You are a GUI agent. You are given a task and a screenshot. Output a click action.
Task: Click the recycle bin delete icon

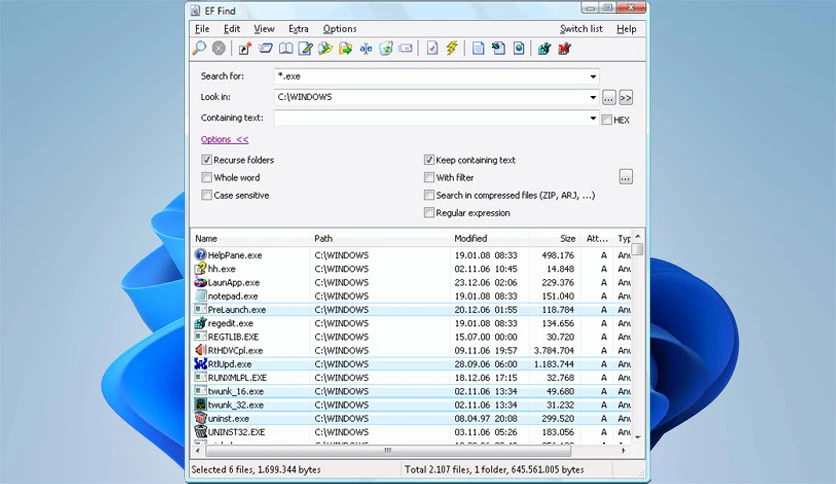pyautogui.click(x=385, y=49)
